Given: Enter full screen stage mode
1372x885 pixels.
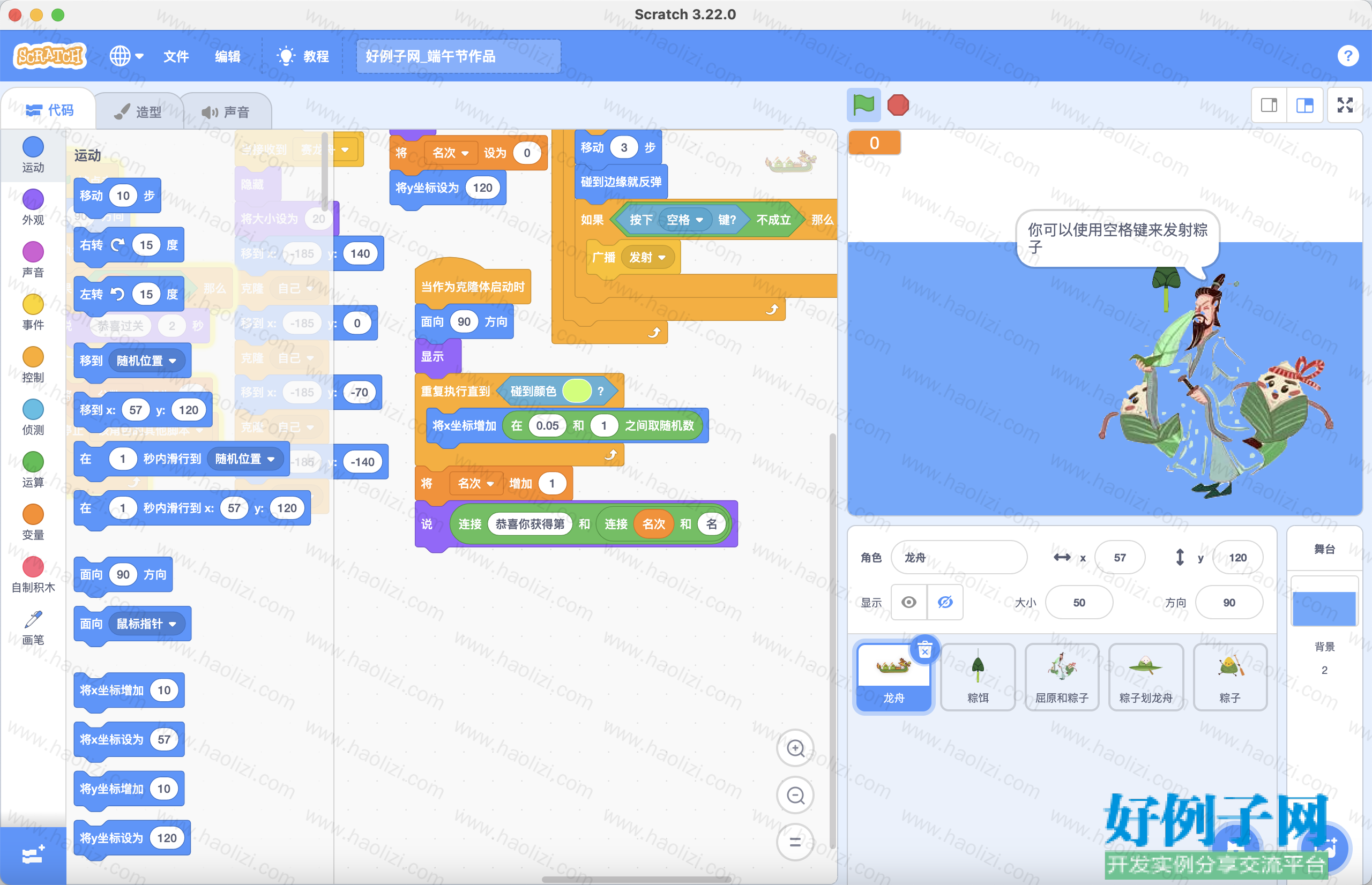Looking at the screenshot, I should pos(1345,105).
